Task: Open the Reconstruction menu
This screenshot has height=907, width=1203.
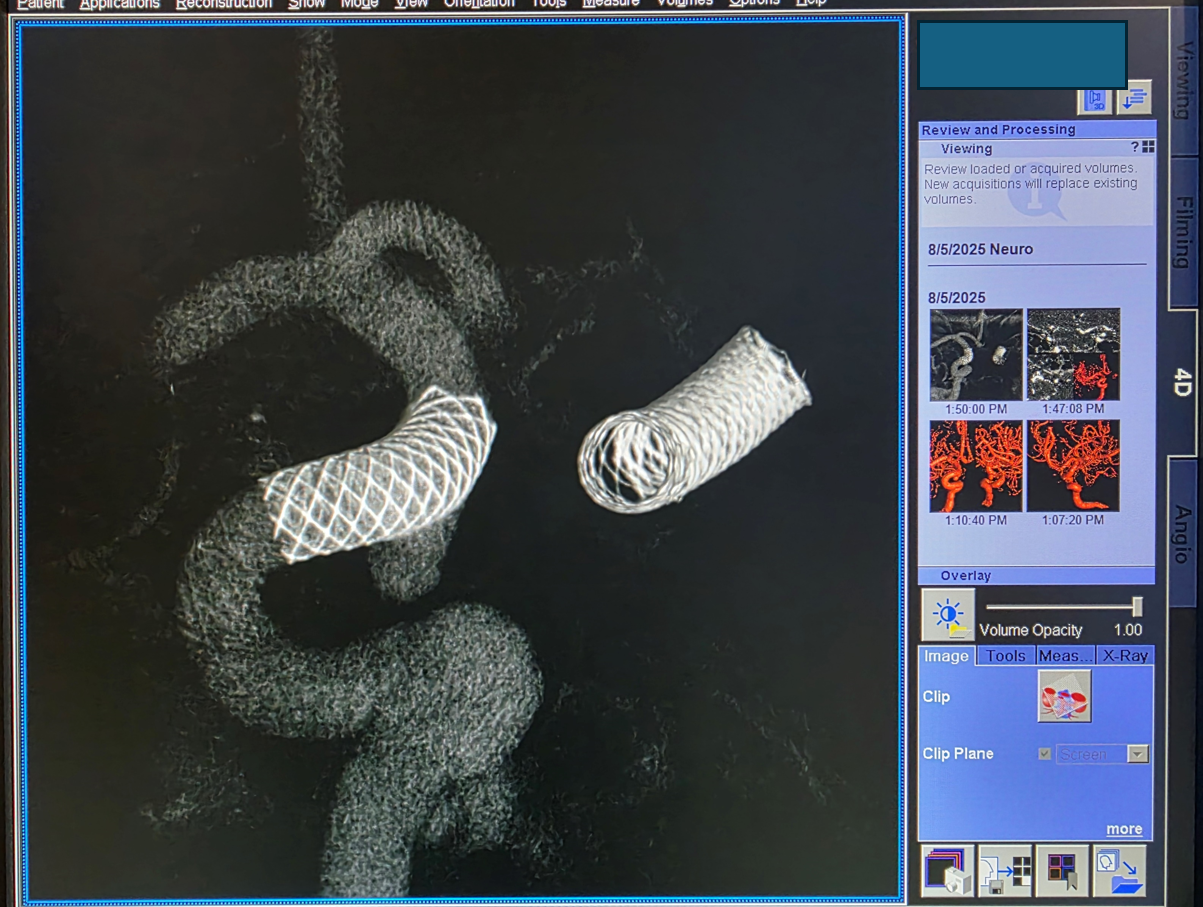Action: point(223,4)
